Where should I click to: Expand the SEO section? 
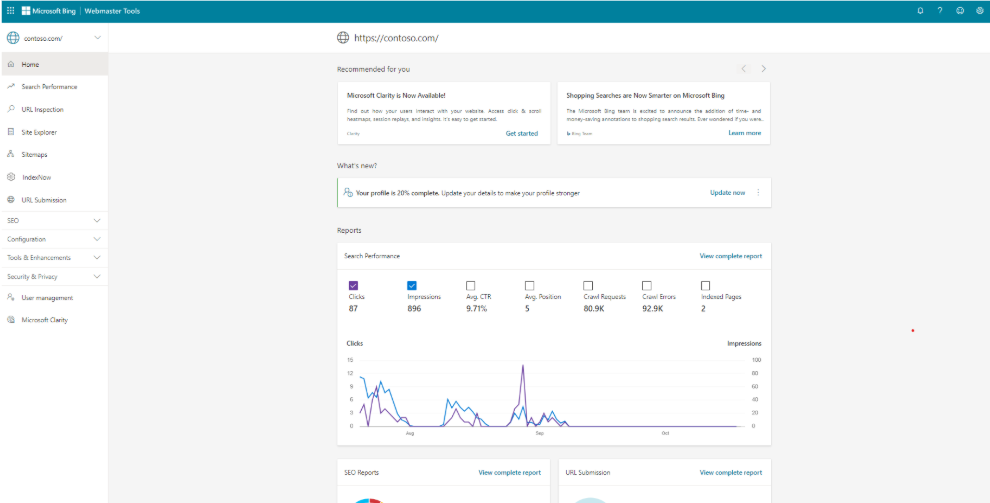click(54, 220)
